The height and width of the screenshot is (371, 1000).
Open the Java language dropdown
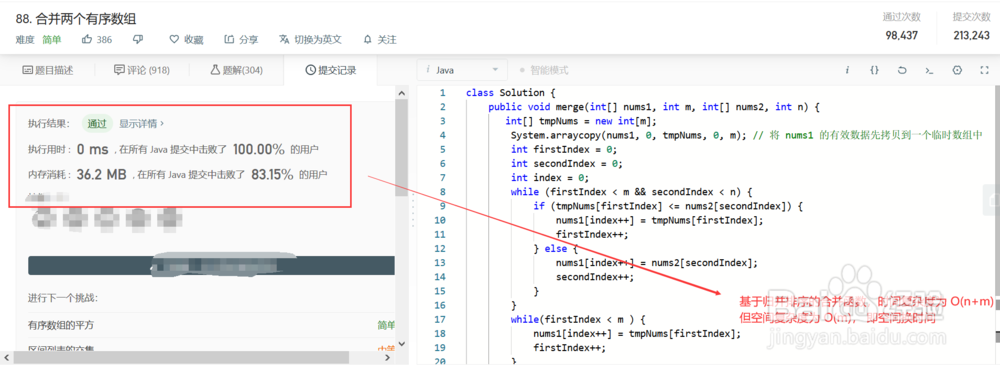462,70
